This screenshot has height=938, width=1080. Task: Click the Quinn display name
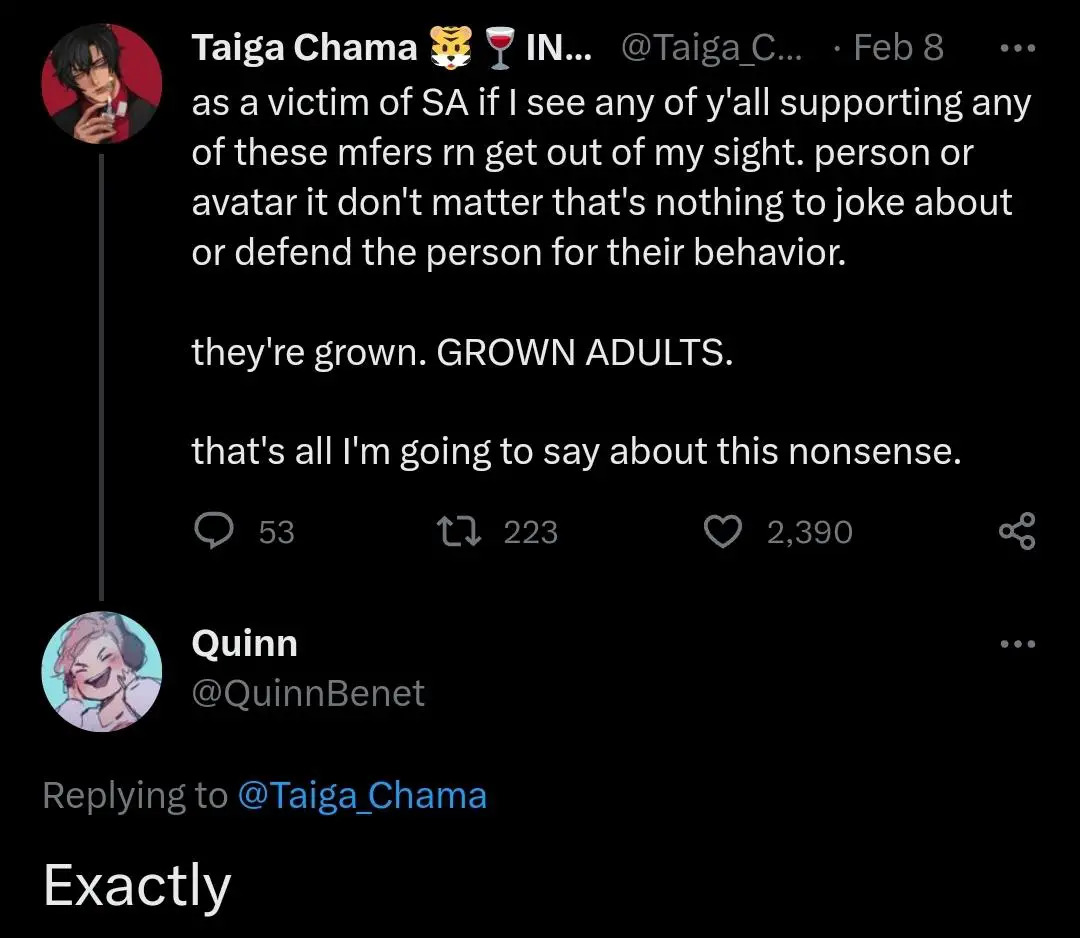(x=245, y=643)
